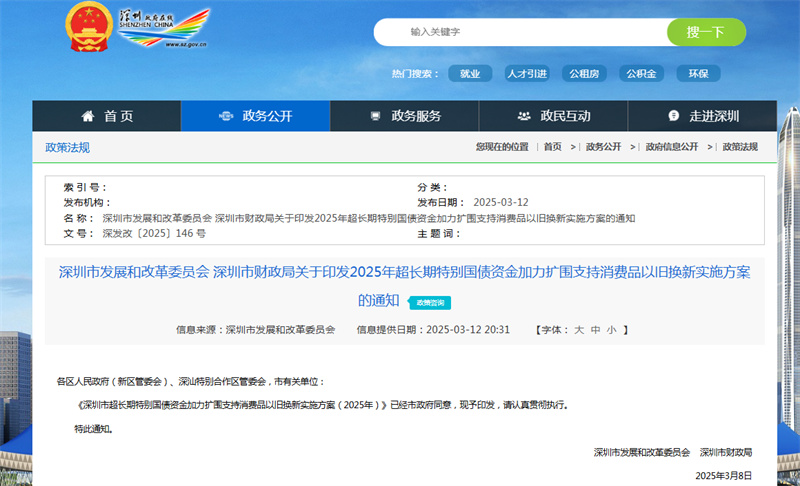Click the round icon beside 走进深圳
Viewport: 800px width, 486px height.
(x=673, y=116)
